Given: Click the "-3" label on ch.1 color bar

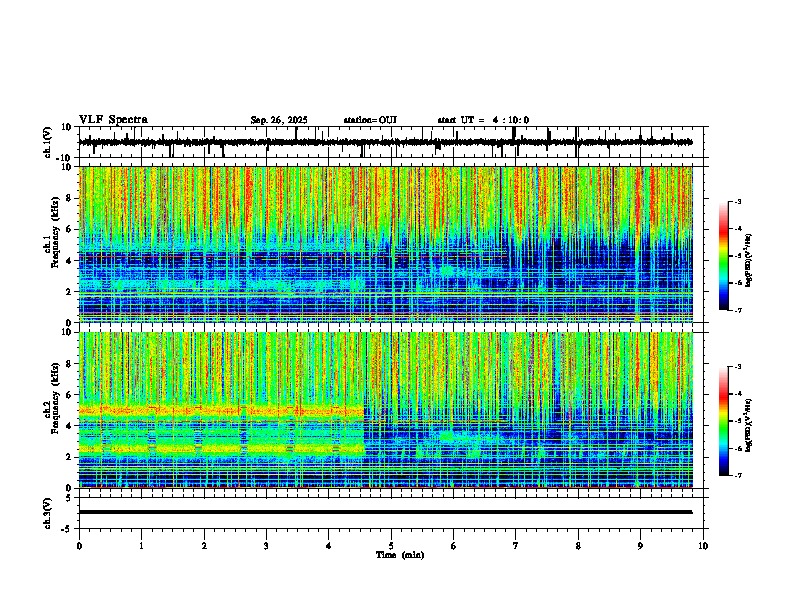Looking at the screenshot, I should click(738, 202).
